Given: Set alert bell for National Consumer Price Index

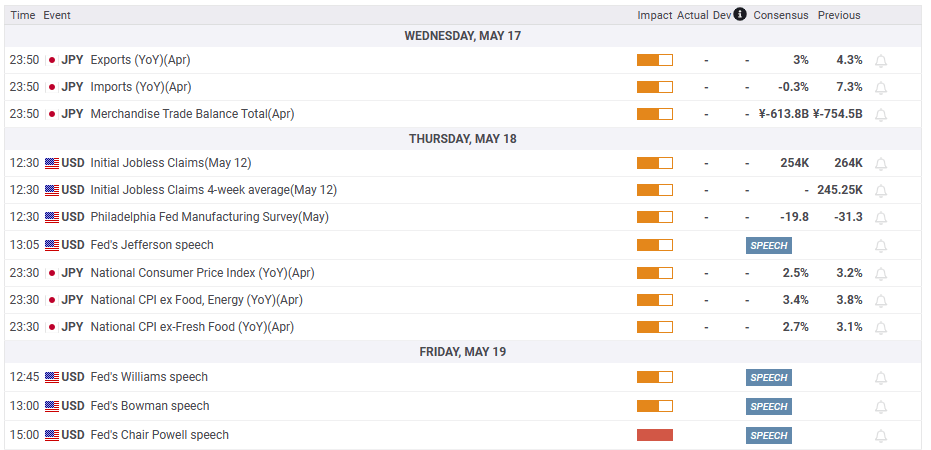Looking at the screenshot, I should (x=881, y=273).
